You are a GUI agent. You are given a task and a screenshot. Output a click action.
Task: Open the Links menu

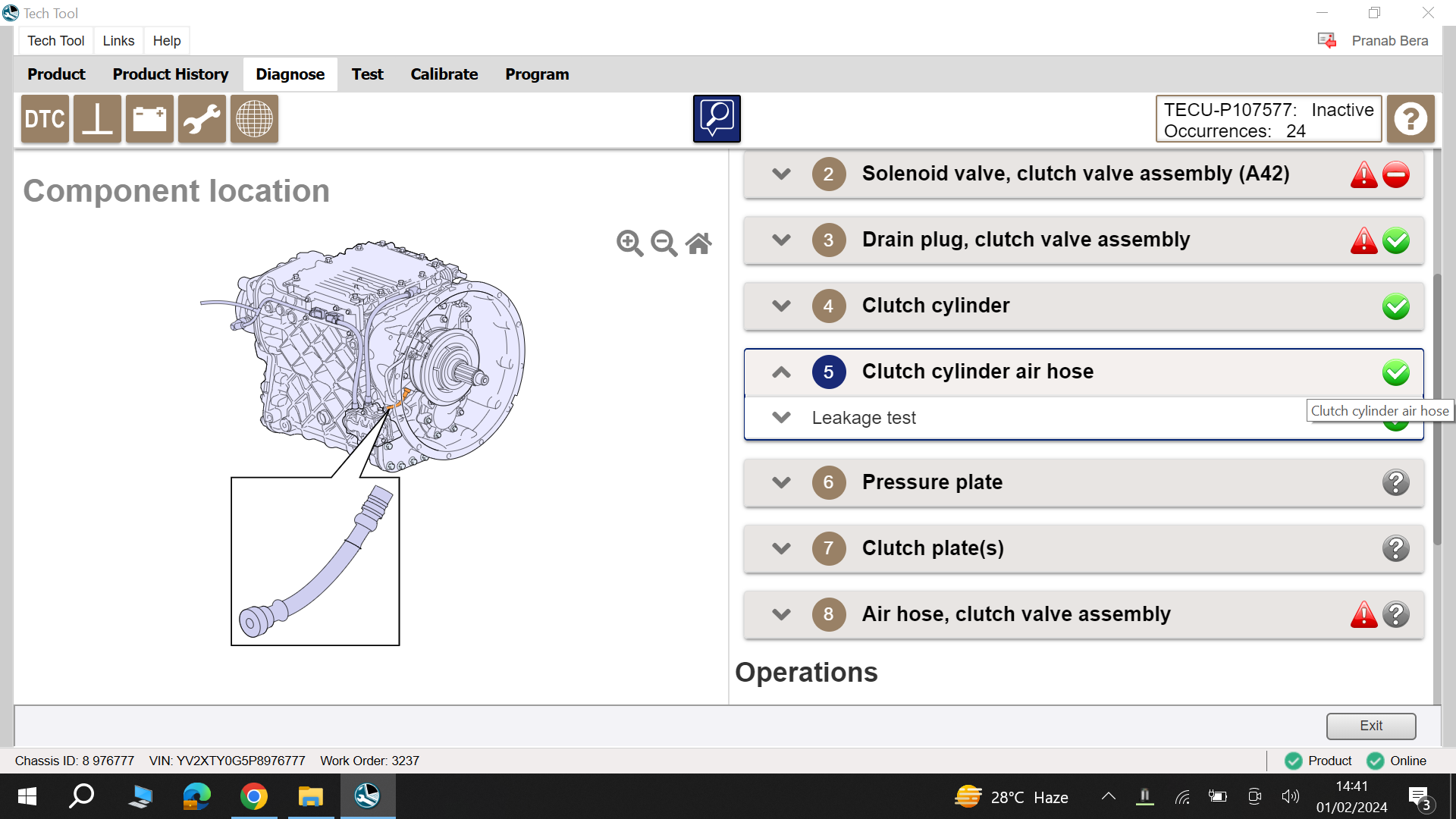point(118,41)
